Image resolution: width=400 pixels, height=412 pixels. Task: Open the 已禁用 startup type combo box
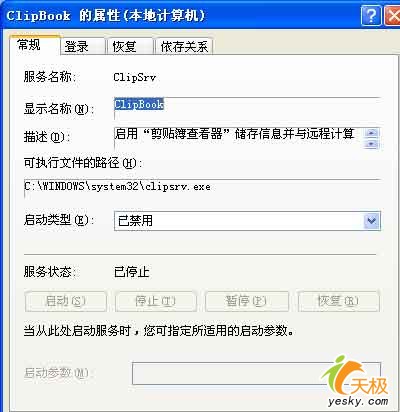point(247,221)
